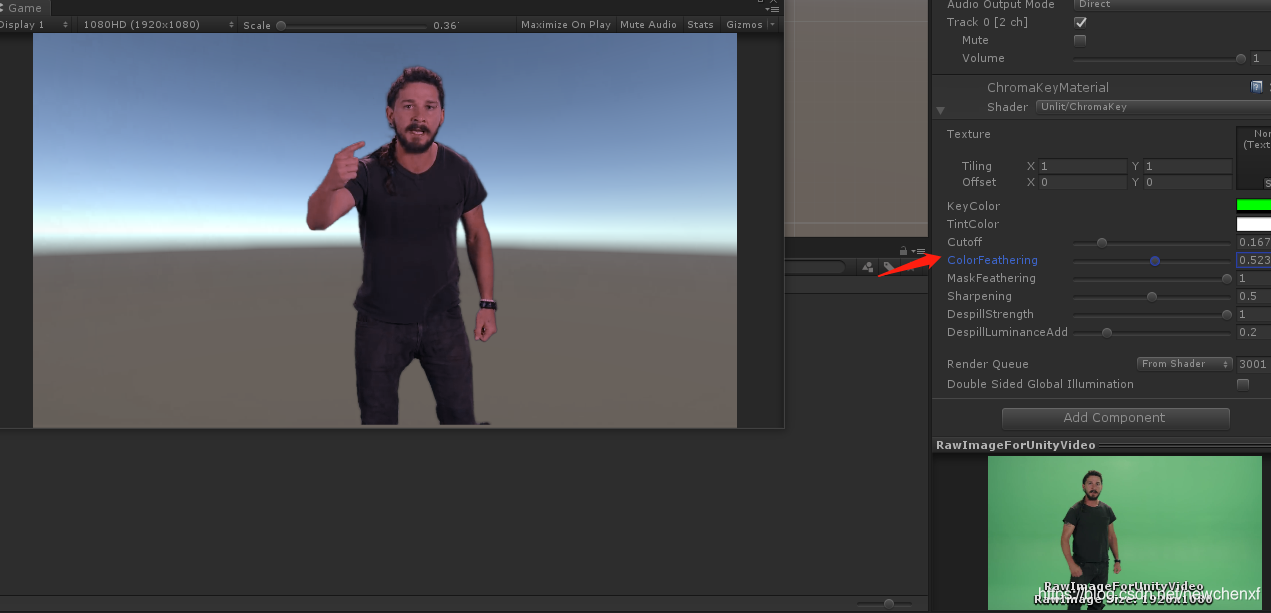This screenshot has height=613, width=1271.
Task: Click the Add Component button
Action: [x=1115, y=418]
